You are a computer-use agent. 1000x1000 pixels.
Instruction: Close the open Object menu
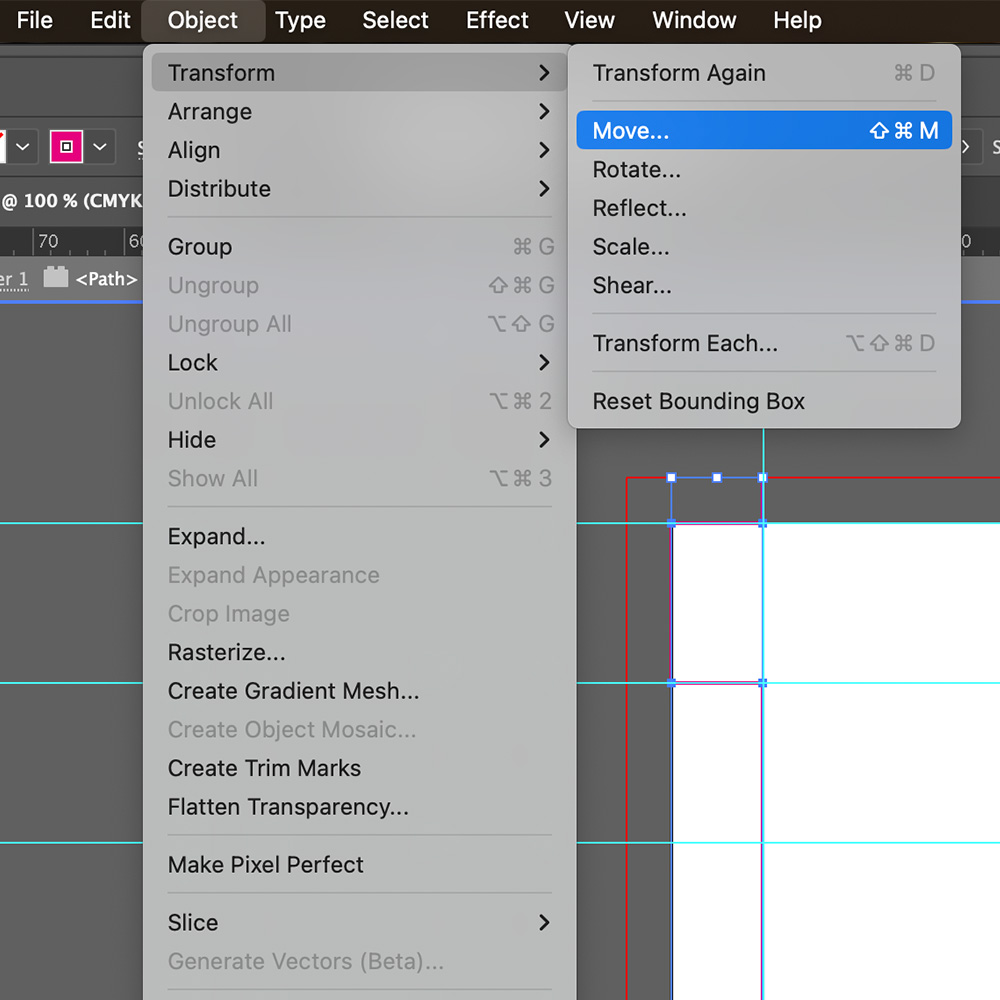[x=203, y=20]
